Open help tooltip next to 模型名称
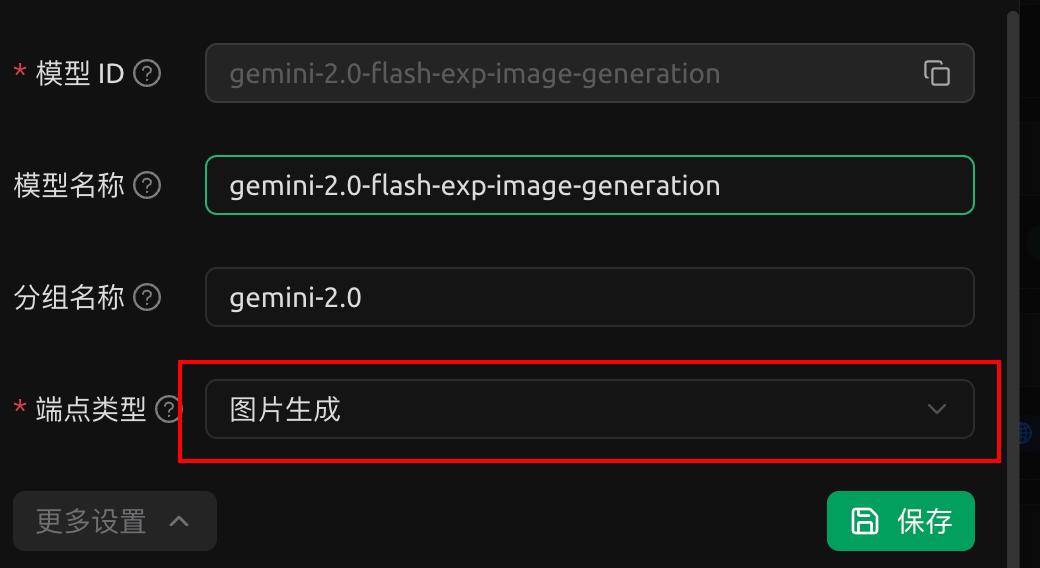 click(x=147, y=185)
